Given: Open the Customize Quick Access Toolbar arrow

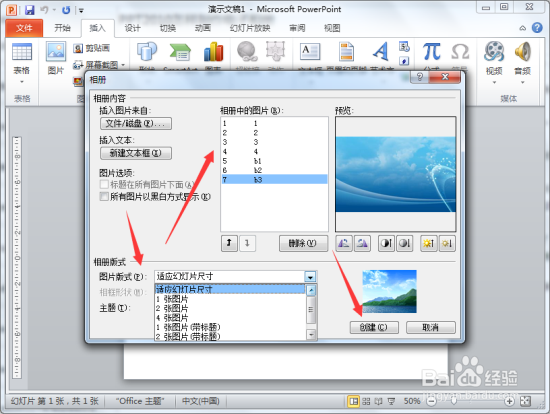Looking at the screenshot, I should 81,11.
